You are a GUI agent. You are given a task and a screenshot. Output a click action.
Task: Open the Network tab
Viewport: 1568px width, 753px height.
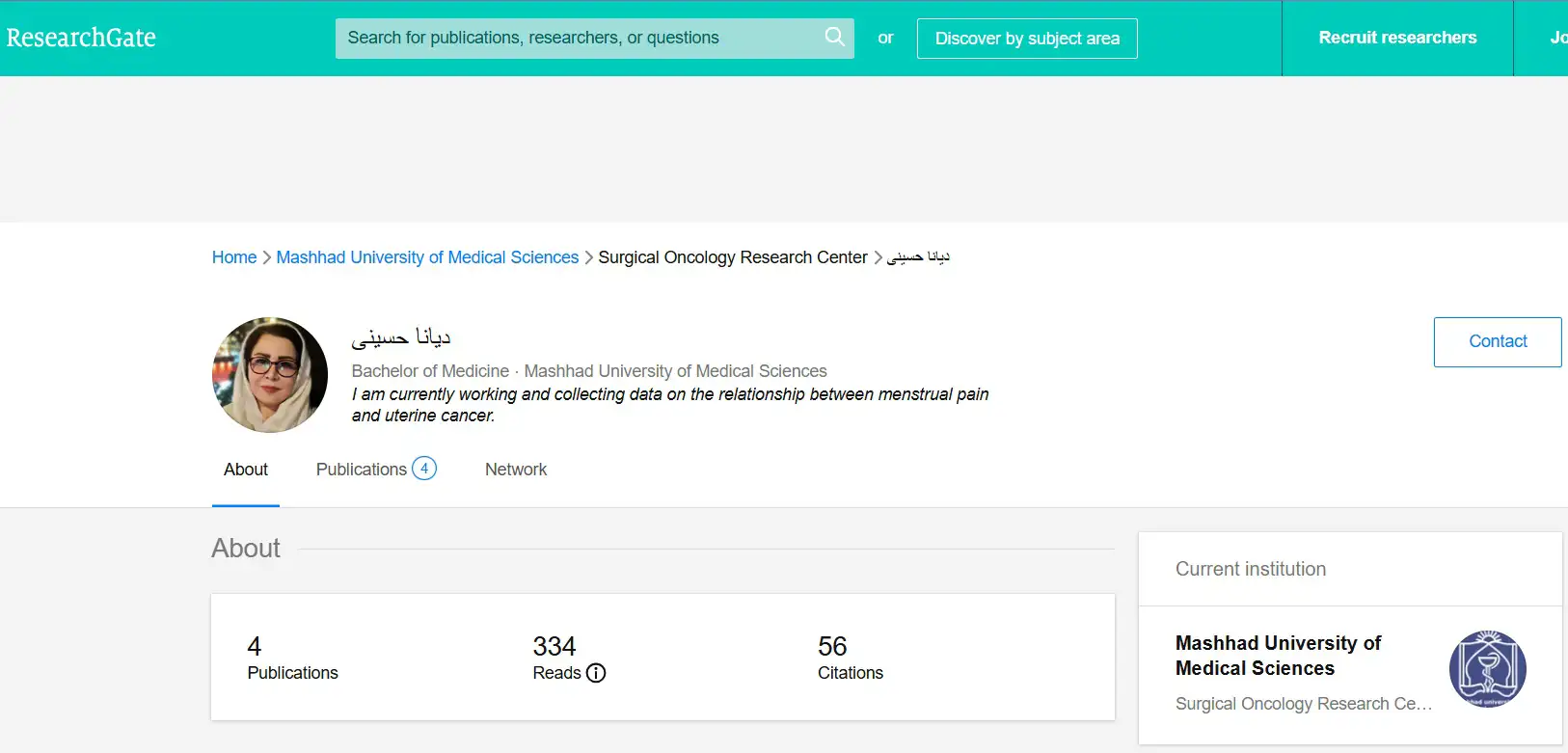516,470
